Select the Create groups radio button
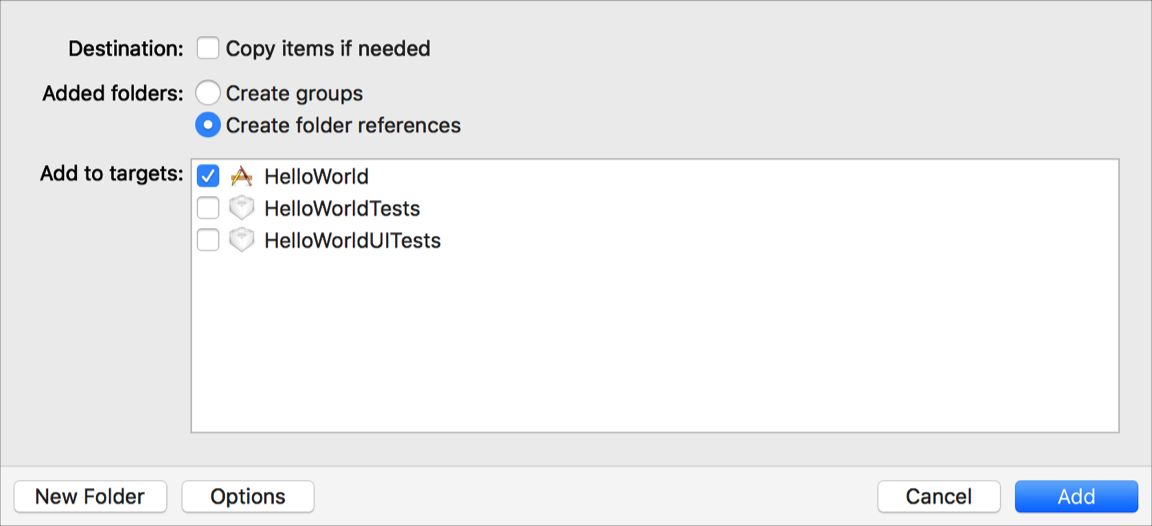Viewport: 1152px width, 526px height. pos(208,93)
